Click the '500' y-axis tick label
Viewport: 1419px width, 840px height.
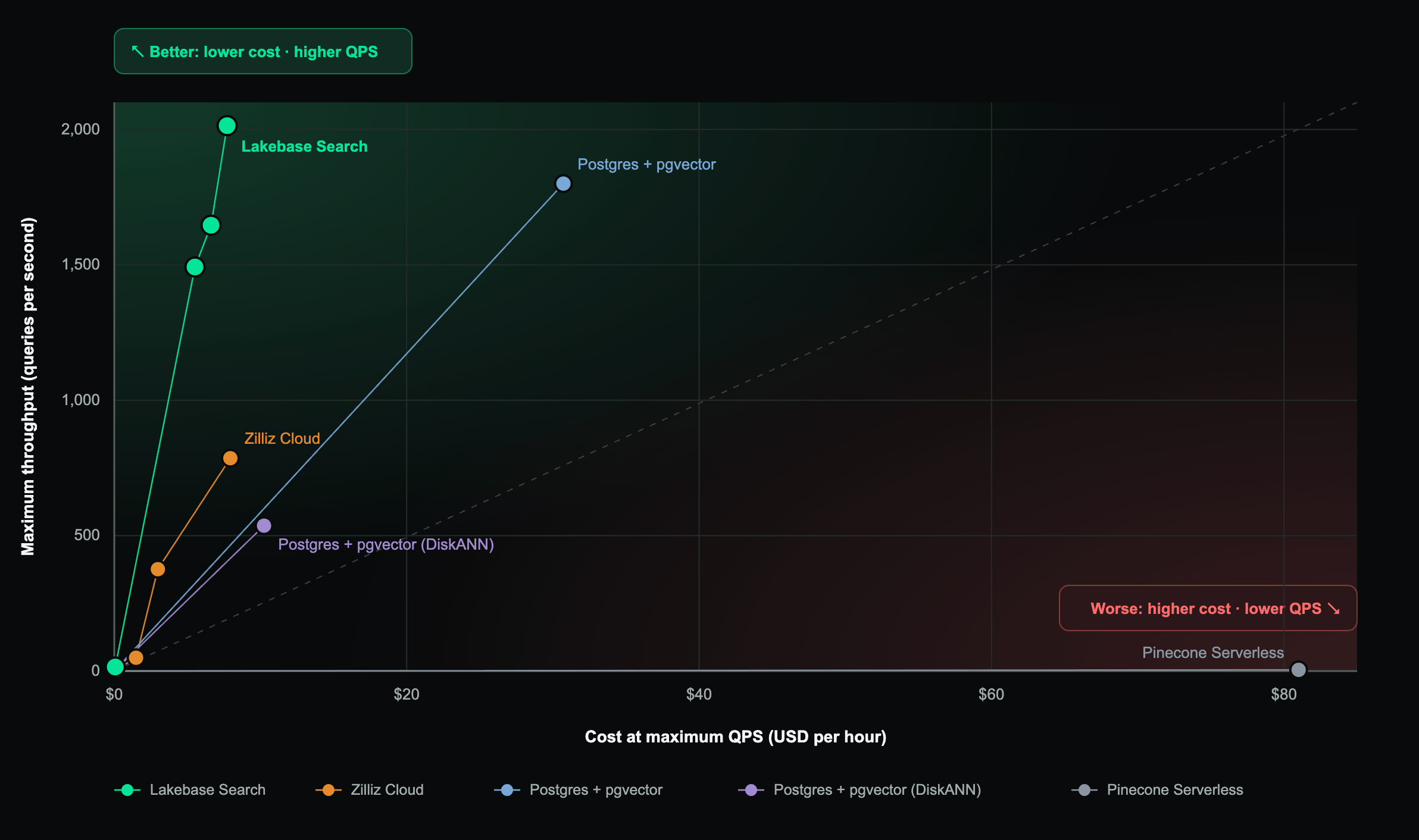87,535
